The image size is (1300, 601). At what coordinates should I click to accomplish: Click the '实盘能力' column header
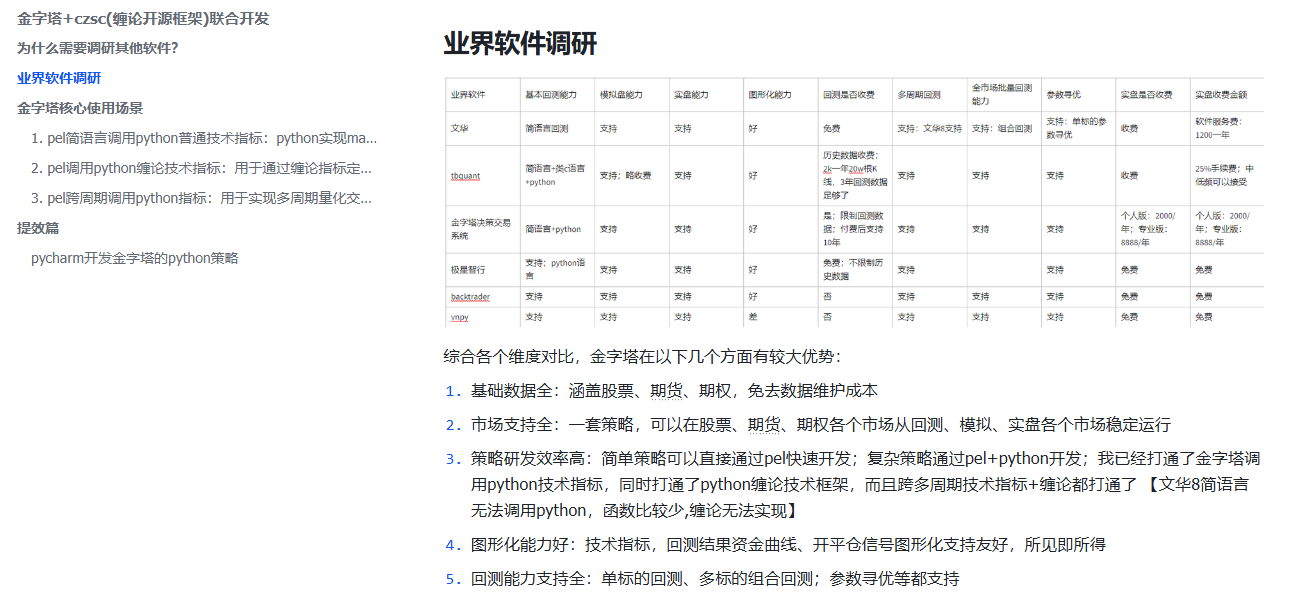[705, 94]
